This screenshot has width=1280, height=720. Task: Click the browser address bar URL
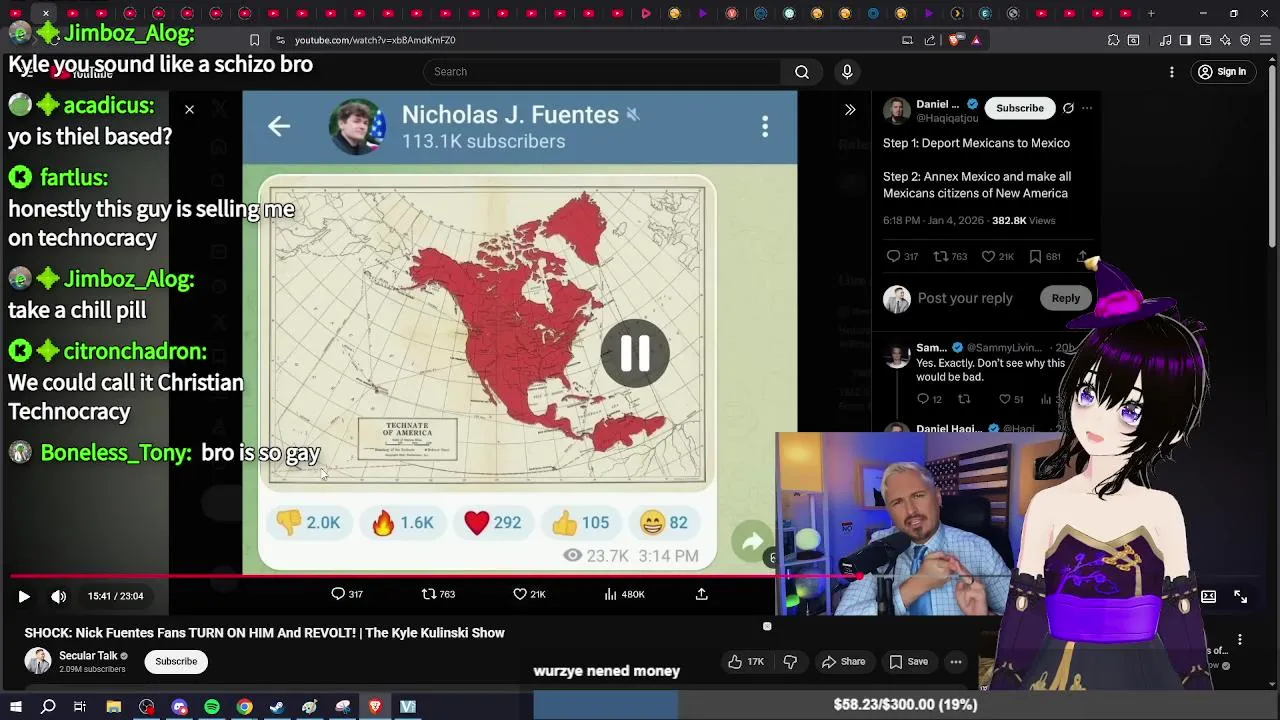pos(375,40)
